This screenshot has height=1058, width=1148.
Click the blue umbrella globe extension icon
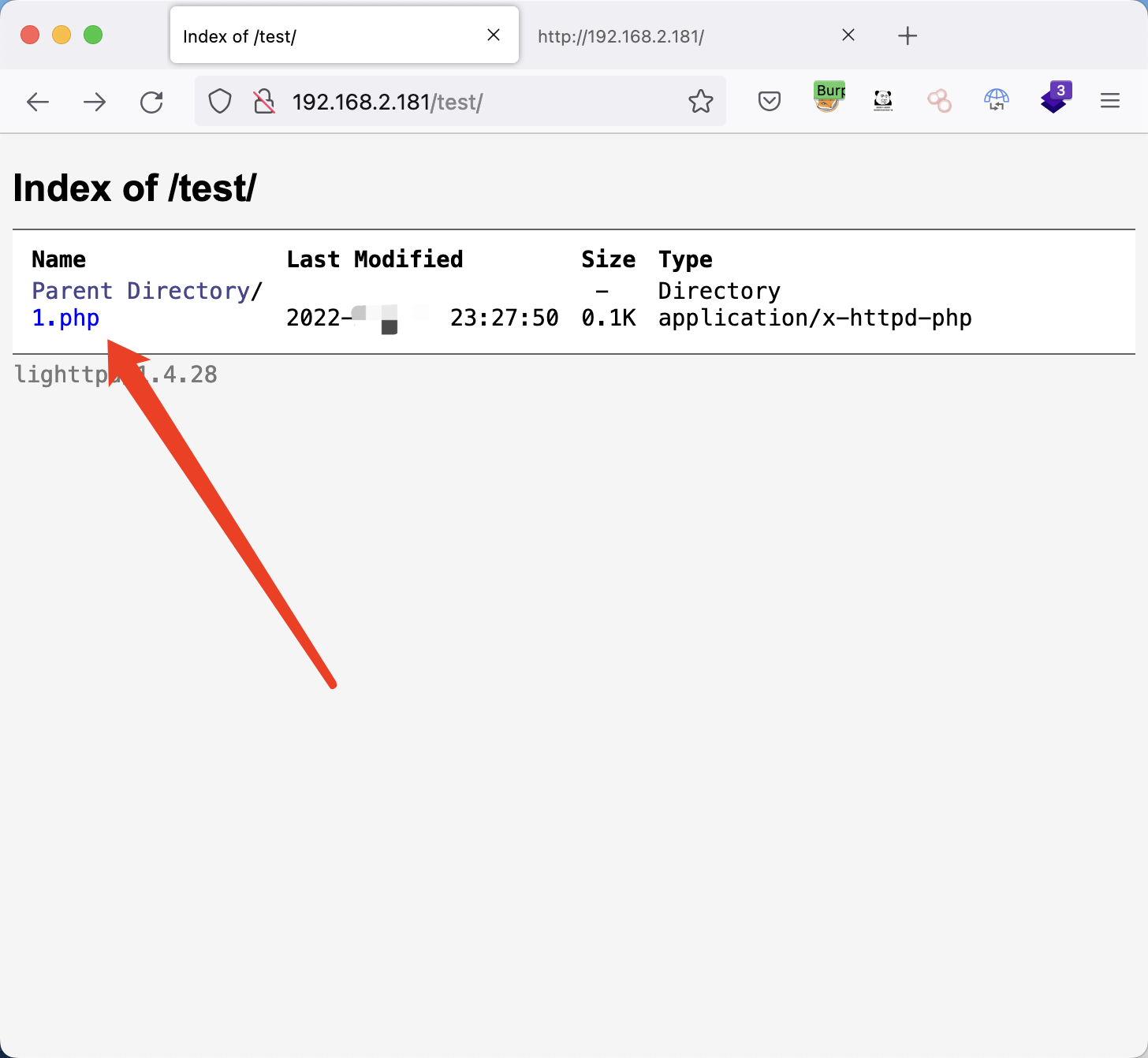pos(997,100)
